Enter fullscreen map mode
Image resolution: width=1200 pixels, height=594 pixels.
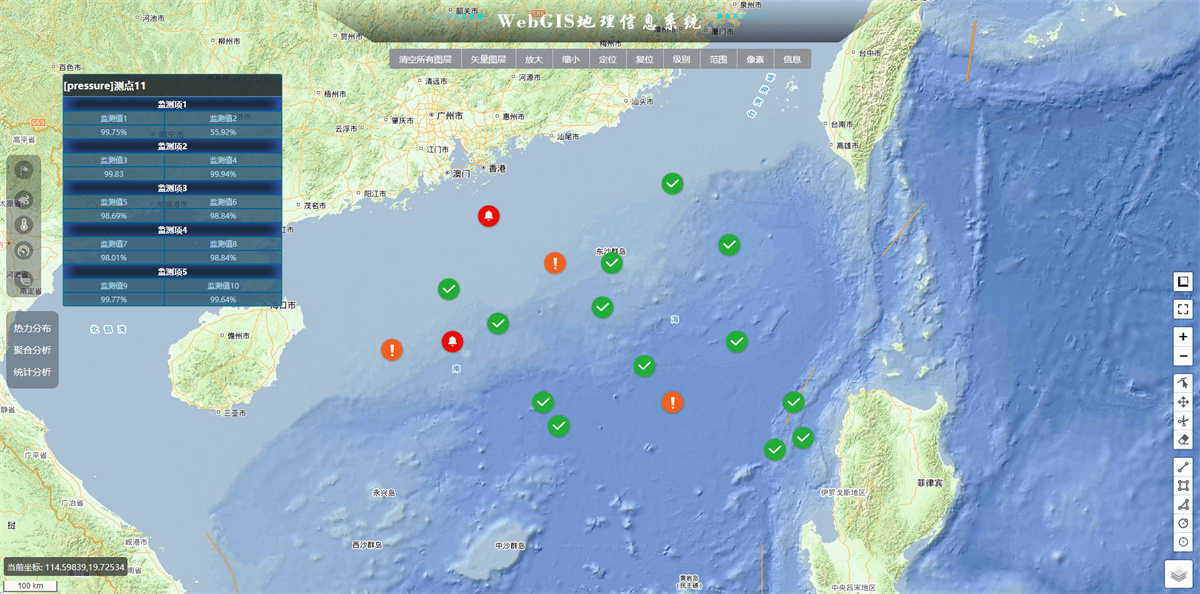(1183, 309)
